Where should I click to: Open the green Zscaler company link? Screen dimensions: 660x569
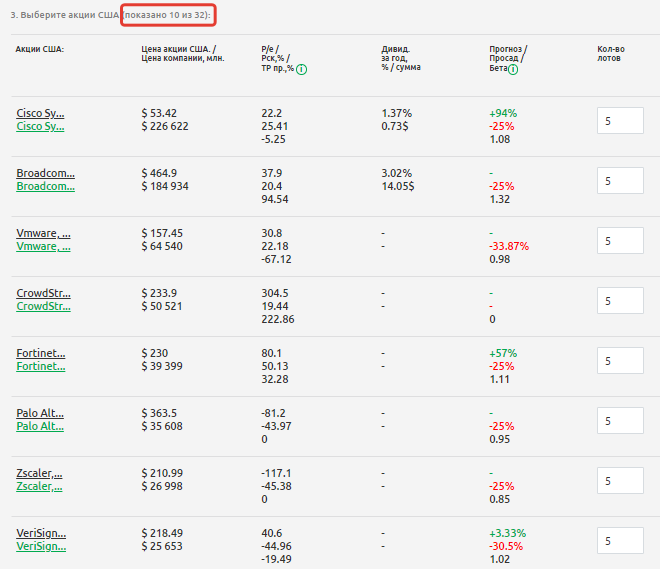[x=39, y=486]
